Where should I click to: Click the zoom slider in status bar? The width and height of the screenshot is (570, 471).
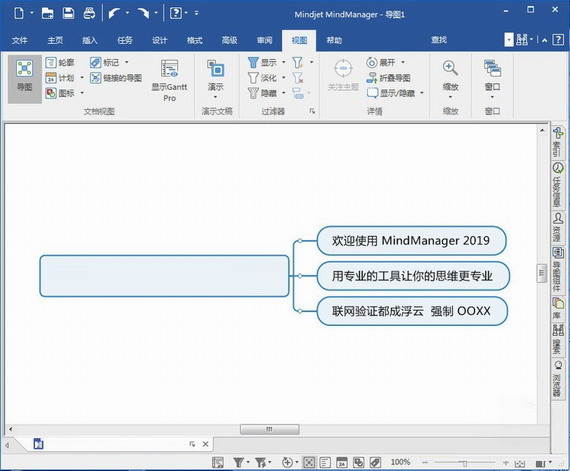click(464, 463)
